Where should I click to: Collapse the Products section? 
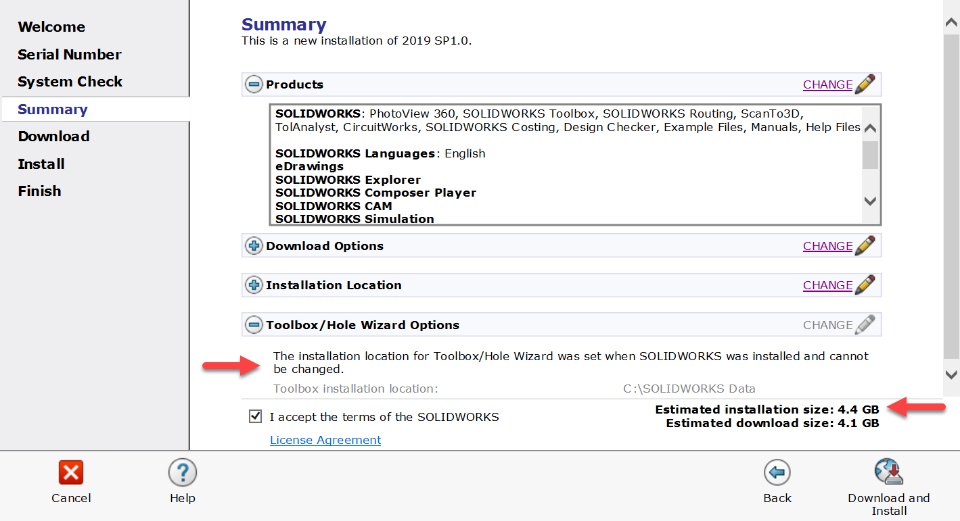(x=253, y=84)
